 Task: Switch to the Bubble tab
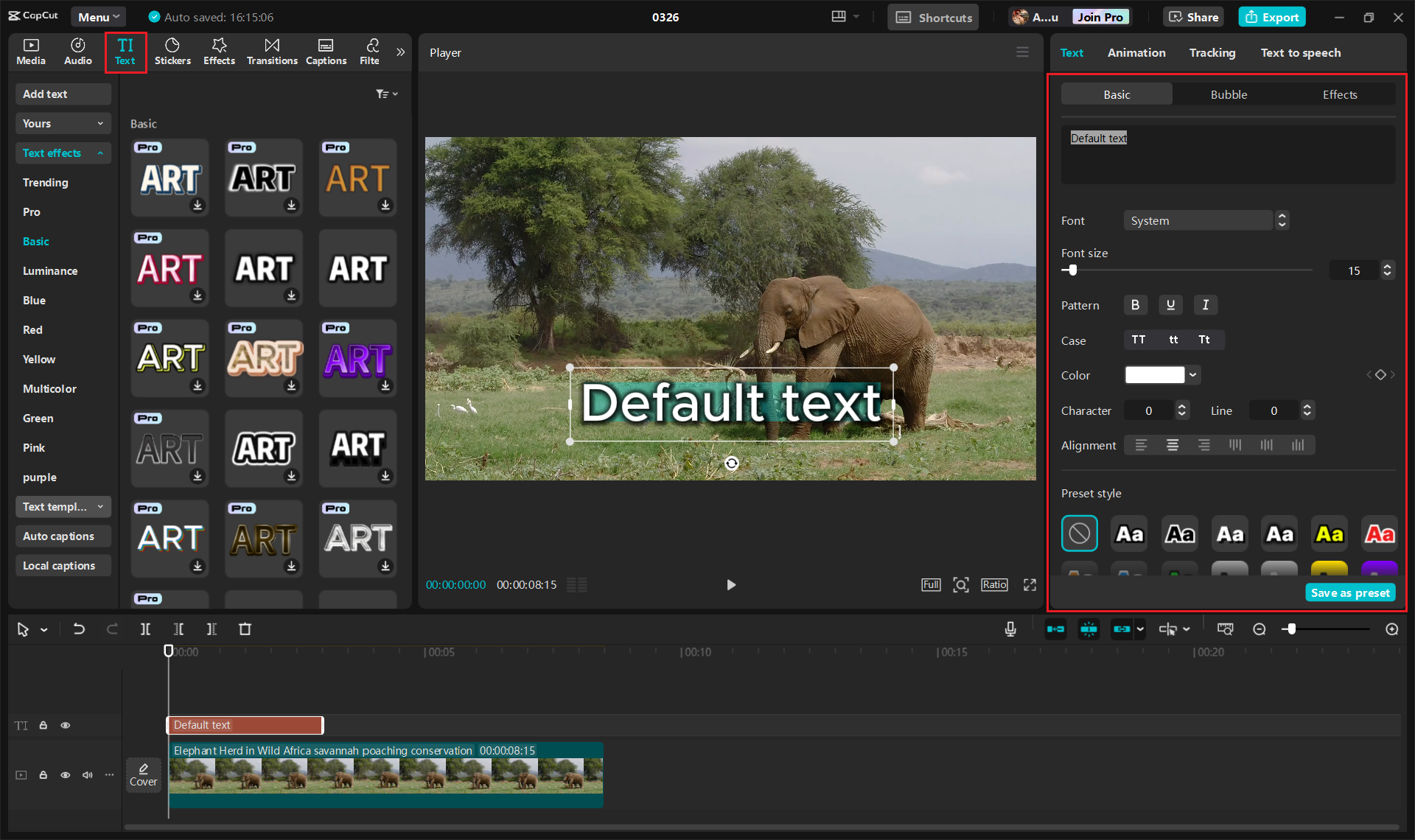[x=1228, y=94]
